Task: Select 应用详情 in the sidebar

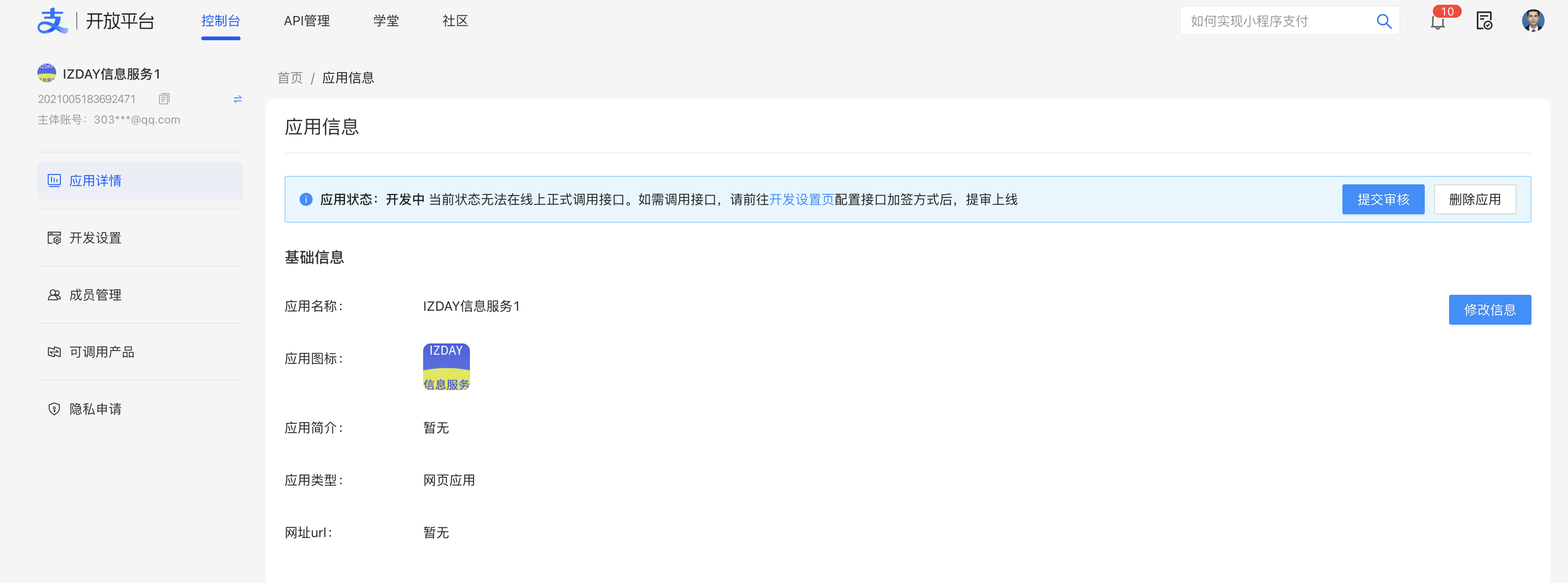Action: [x=95, y=181]
